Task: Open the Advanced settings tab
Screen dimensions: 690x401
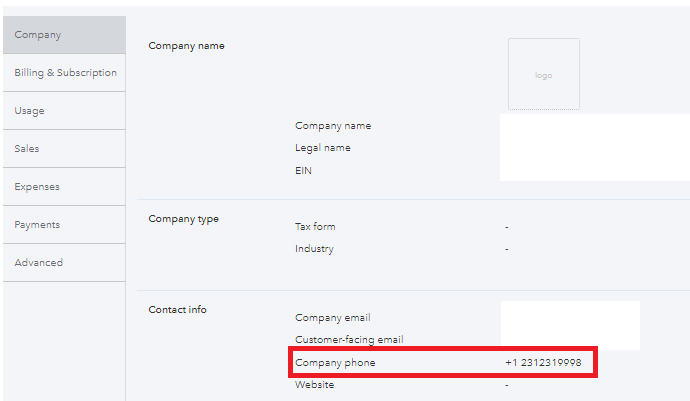Action: point(39,263)
